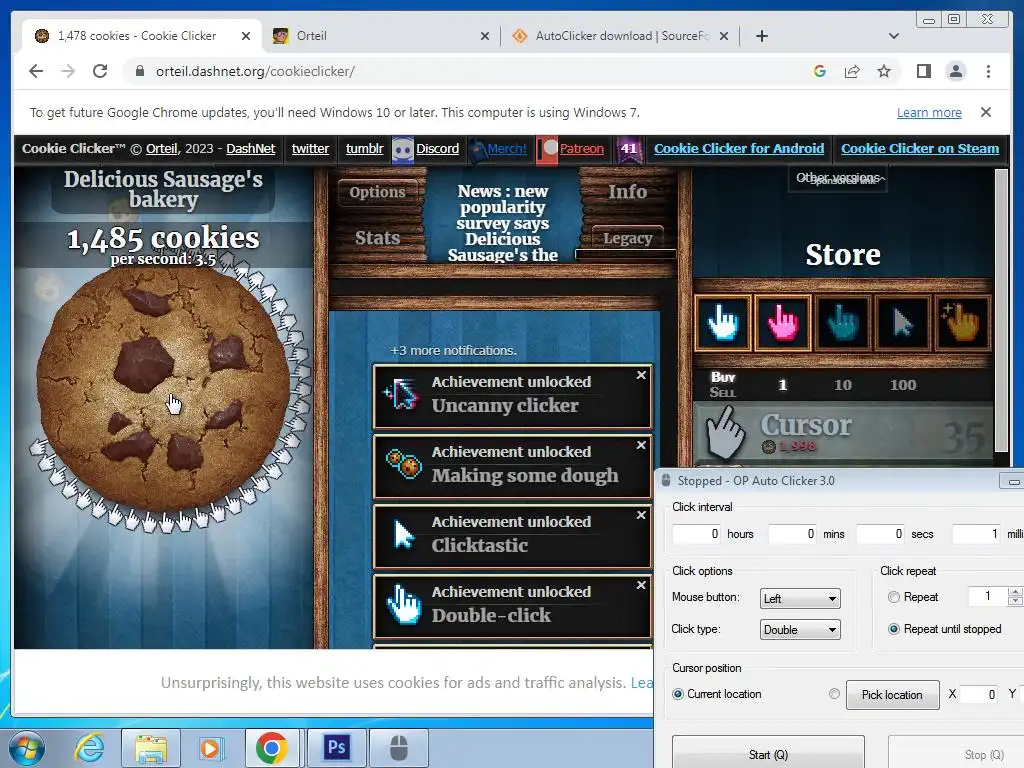Open the twitter link
This screenshot has height=768, width=1024.
point(310,149)
